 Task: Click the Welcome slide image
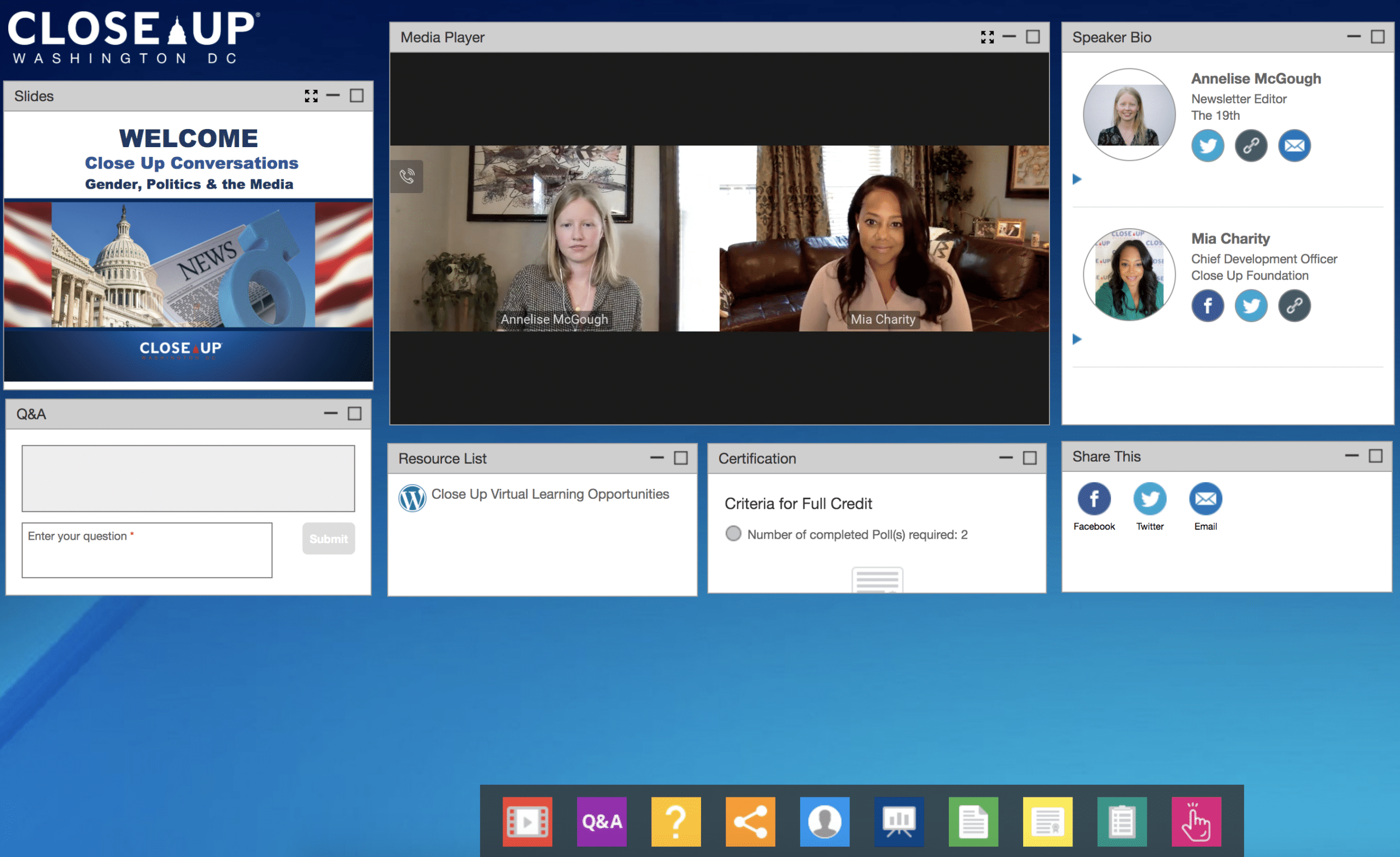click(188, 247)
